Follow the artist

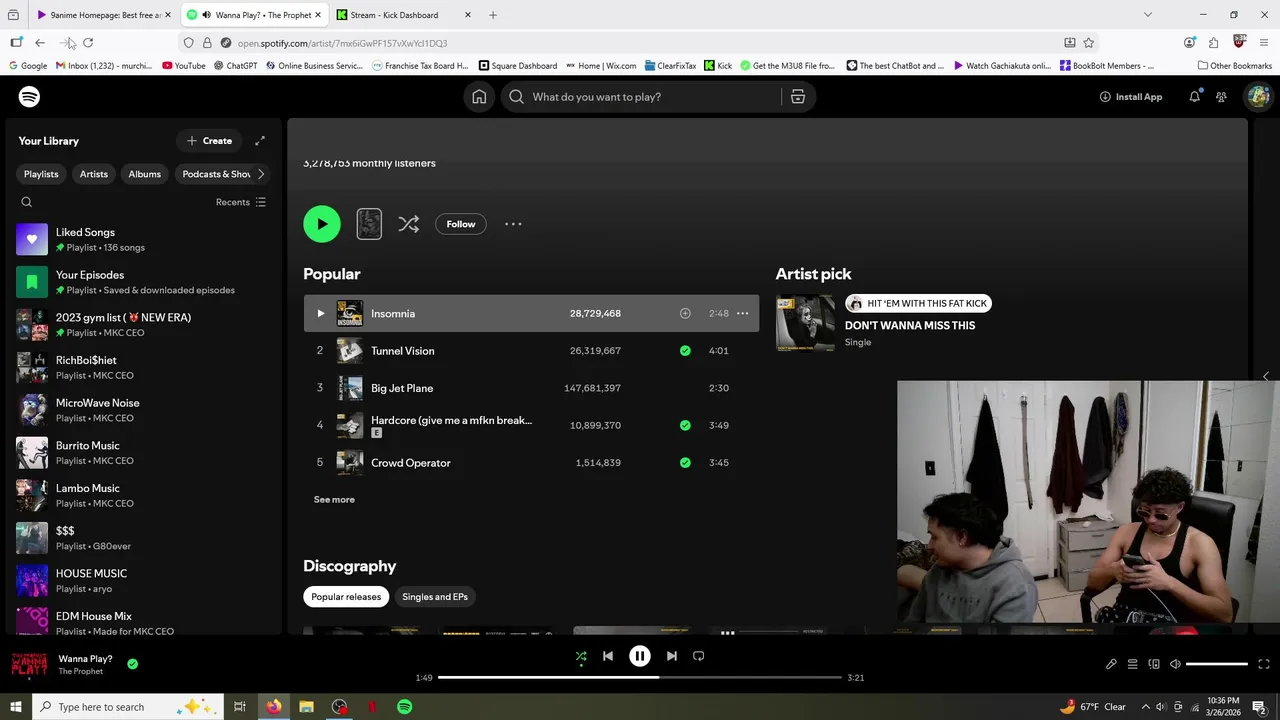461,224
